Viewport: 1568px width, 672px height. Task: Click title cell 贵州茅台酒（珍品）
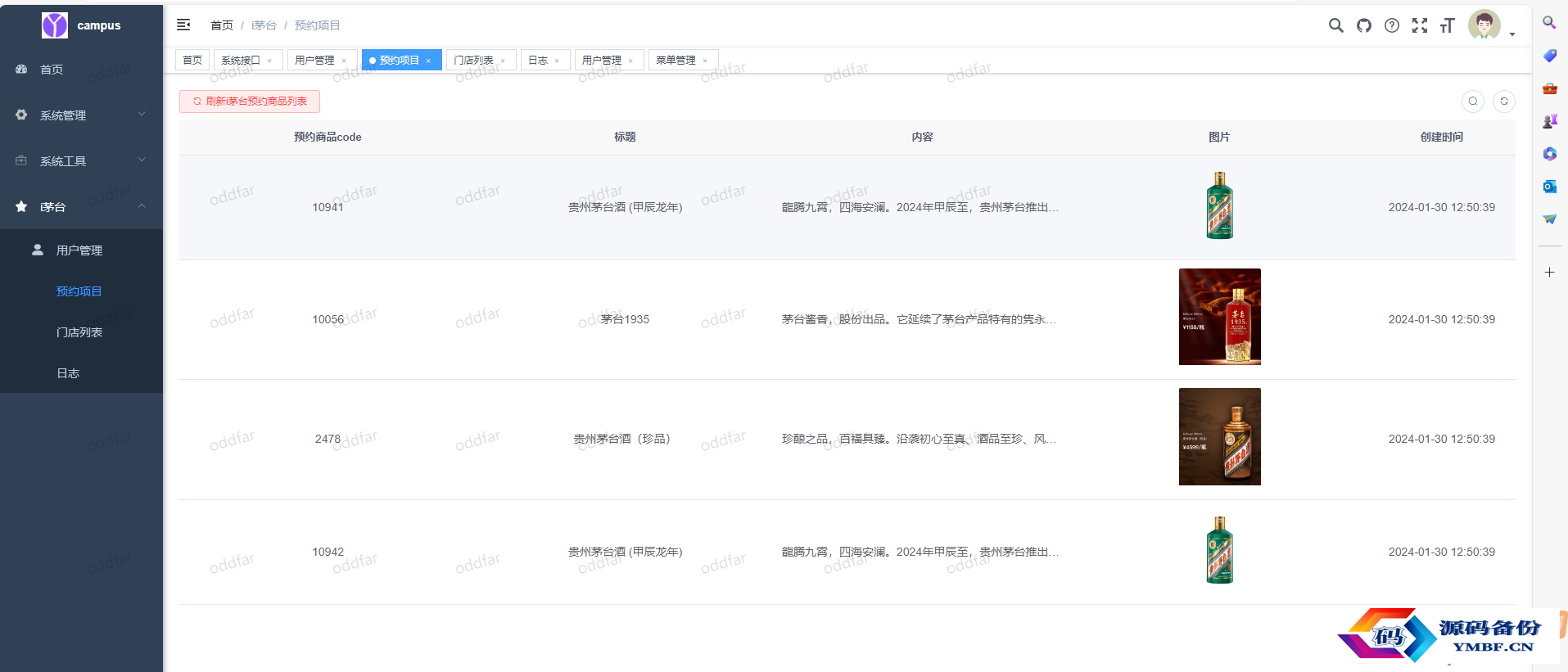[625, 439]
